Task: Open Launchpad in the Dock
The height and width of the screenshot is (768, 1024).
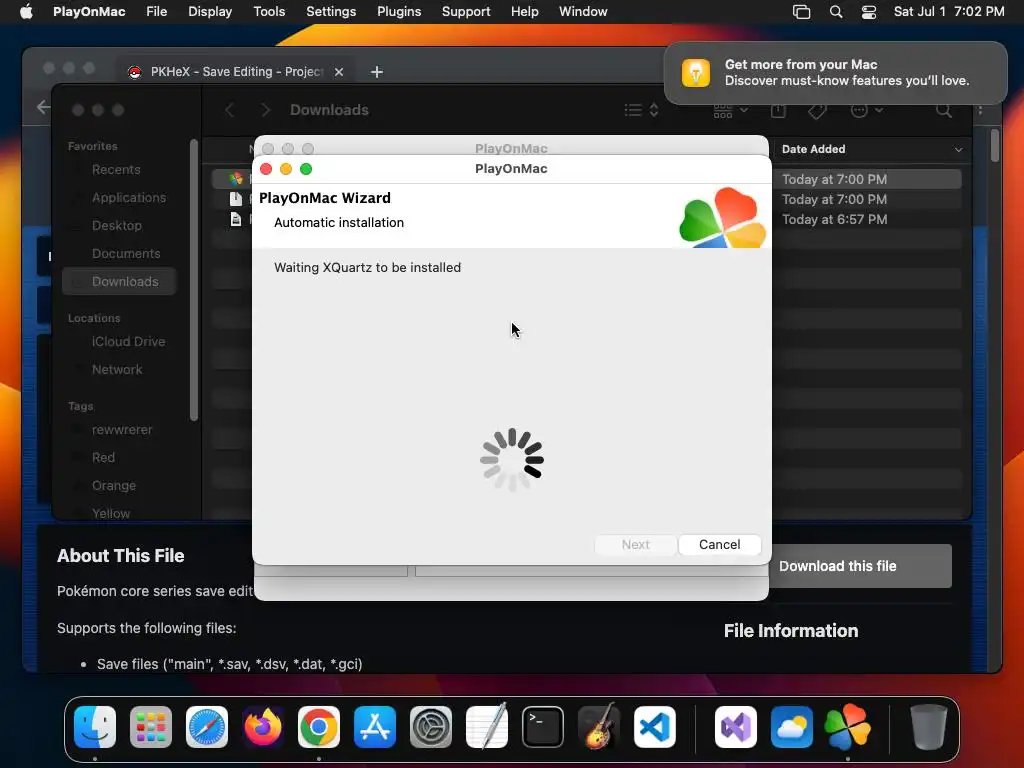Action: [x=151, y=727]
